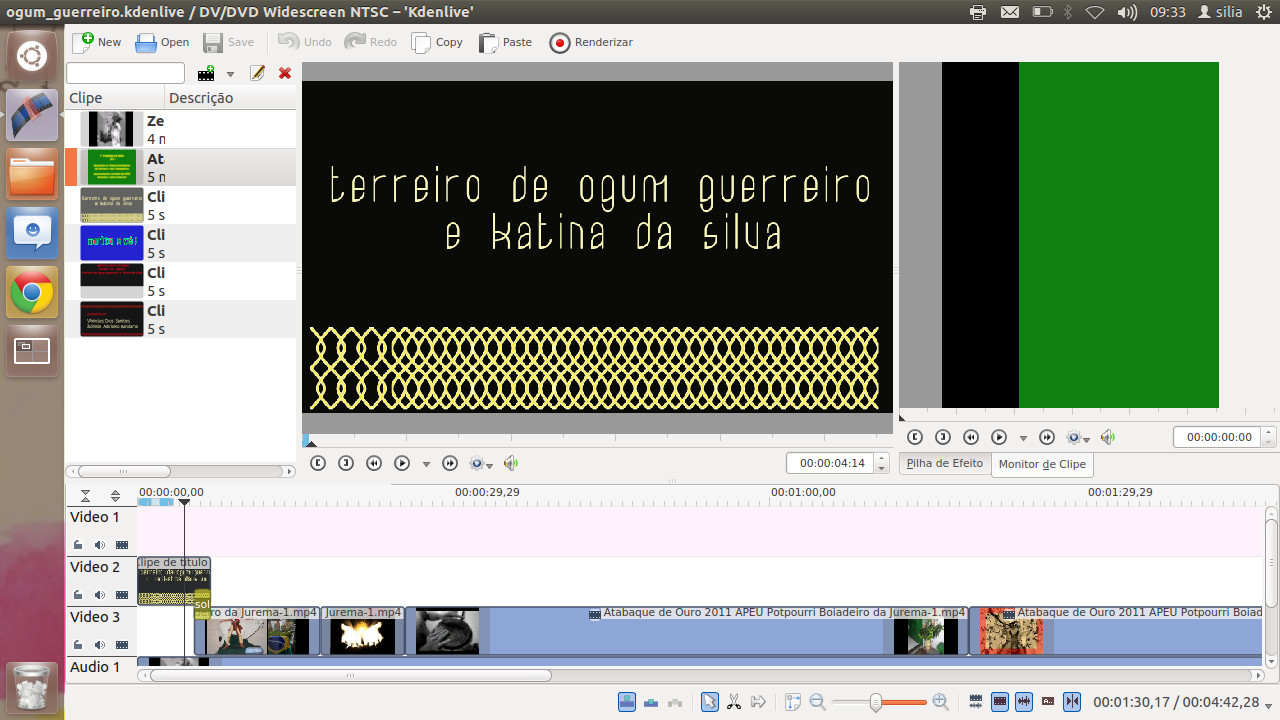Viewport: 1280px width, 720px height.
Task: Open timecode format dropdown in status bar
Action: 1269,704
